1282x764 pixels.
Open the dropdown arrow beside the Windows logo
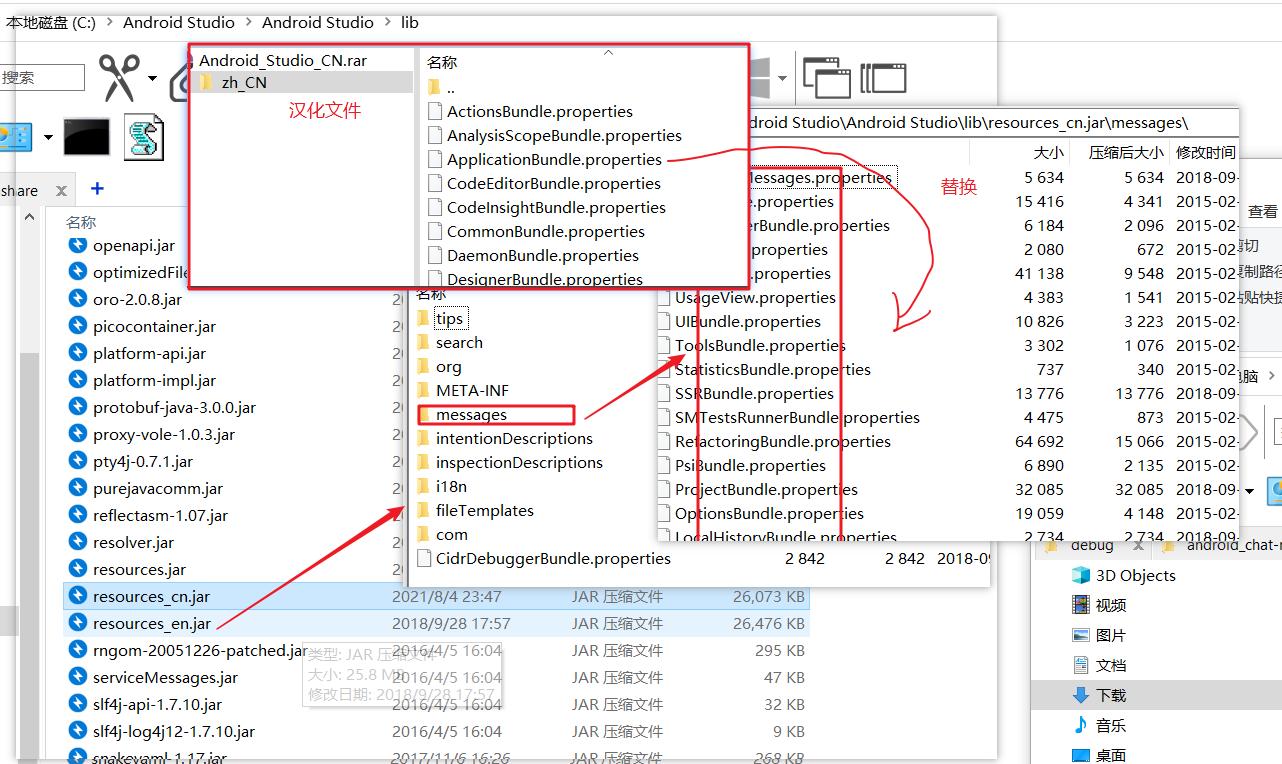(x=782, y=78)
